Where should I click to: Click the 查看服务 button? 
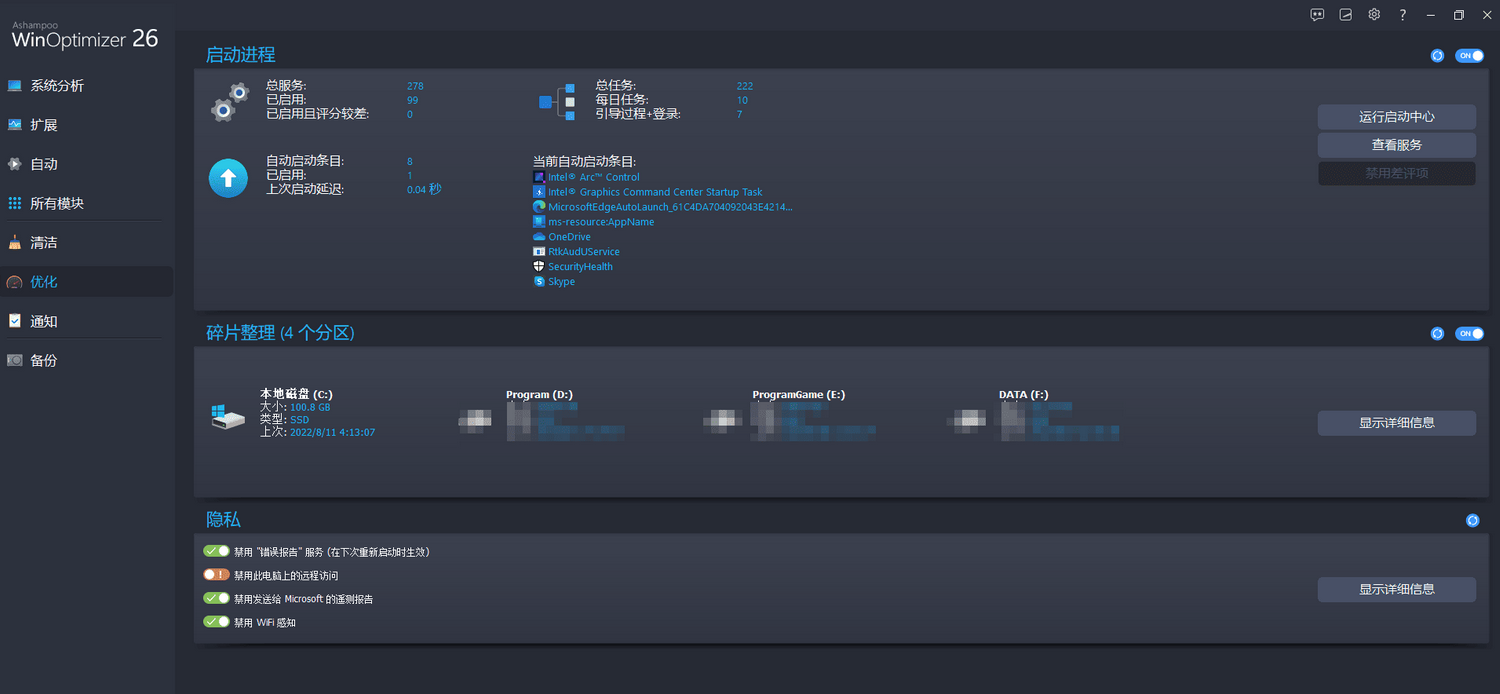click(x=1396, y=145)
